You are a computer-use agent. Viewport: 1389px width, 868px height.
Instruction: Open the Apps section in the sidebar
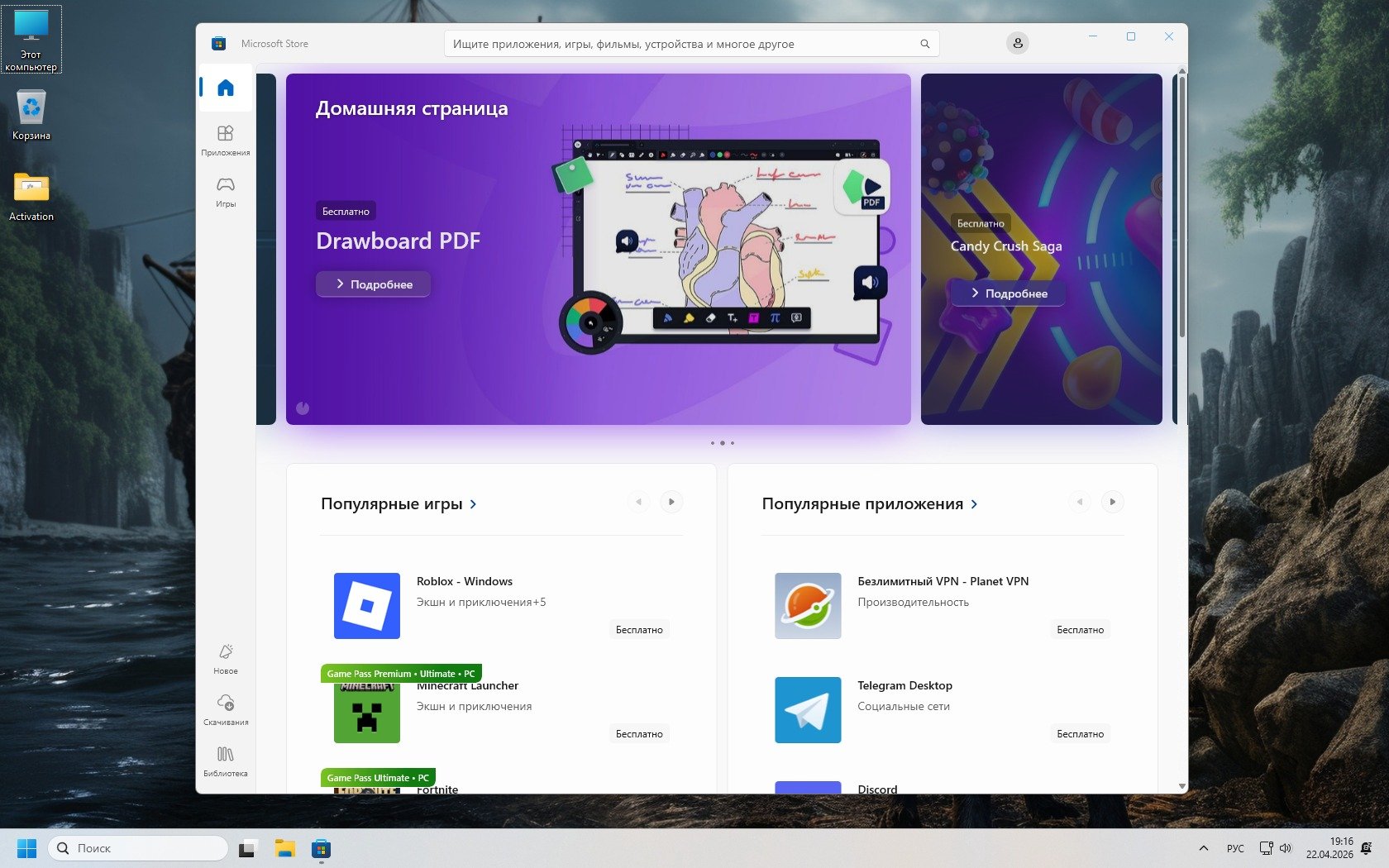point(226,140)
